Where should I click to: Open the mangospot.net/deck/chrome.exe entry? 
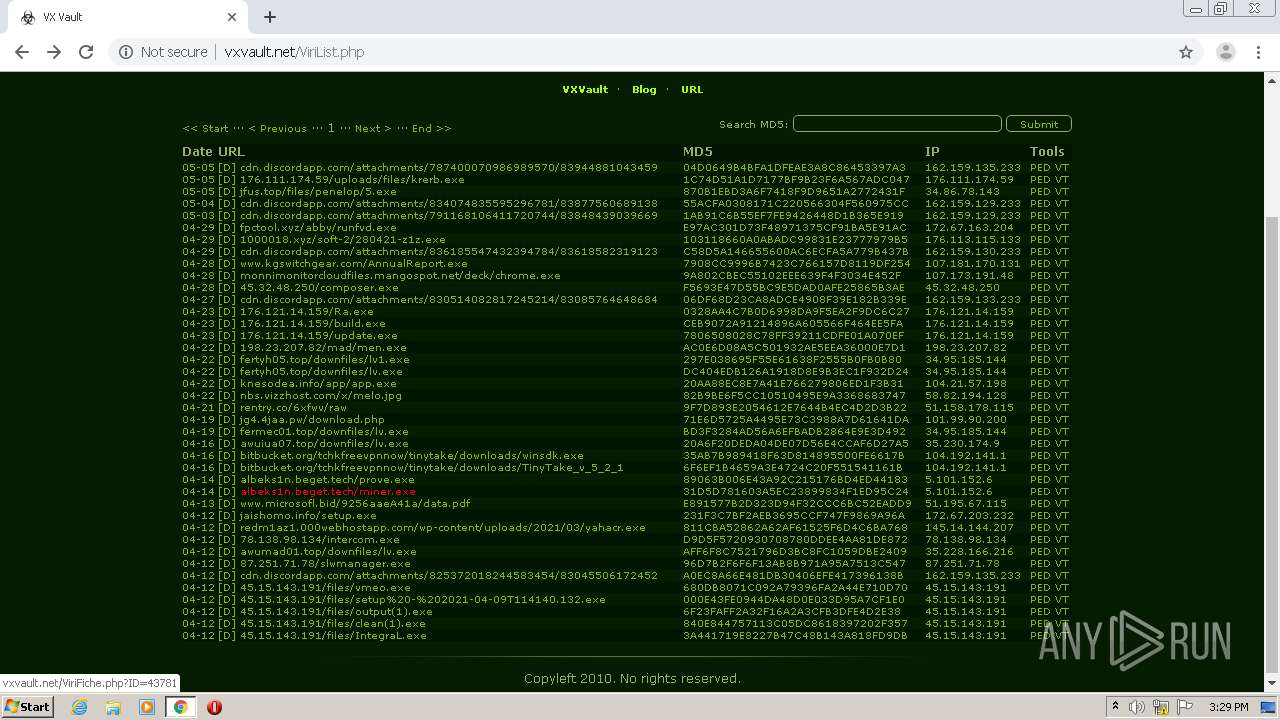pyautogui.click(x=400, y=275)
